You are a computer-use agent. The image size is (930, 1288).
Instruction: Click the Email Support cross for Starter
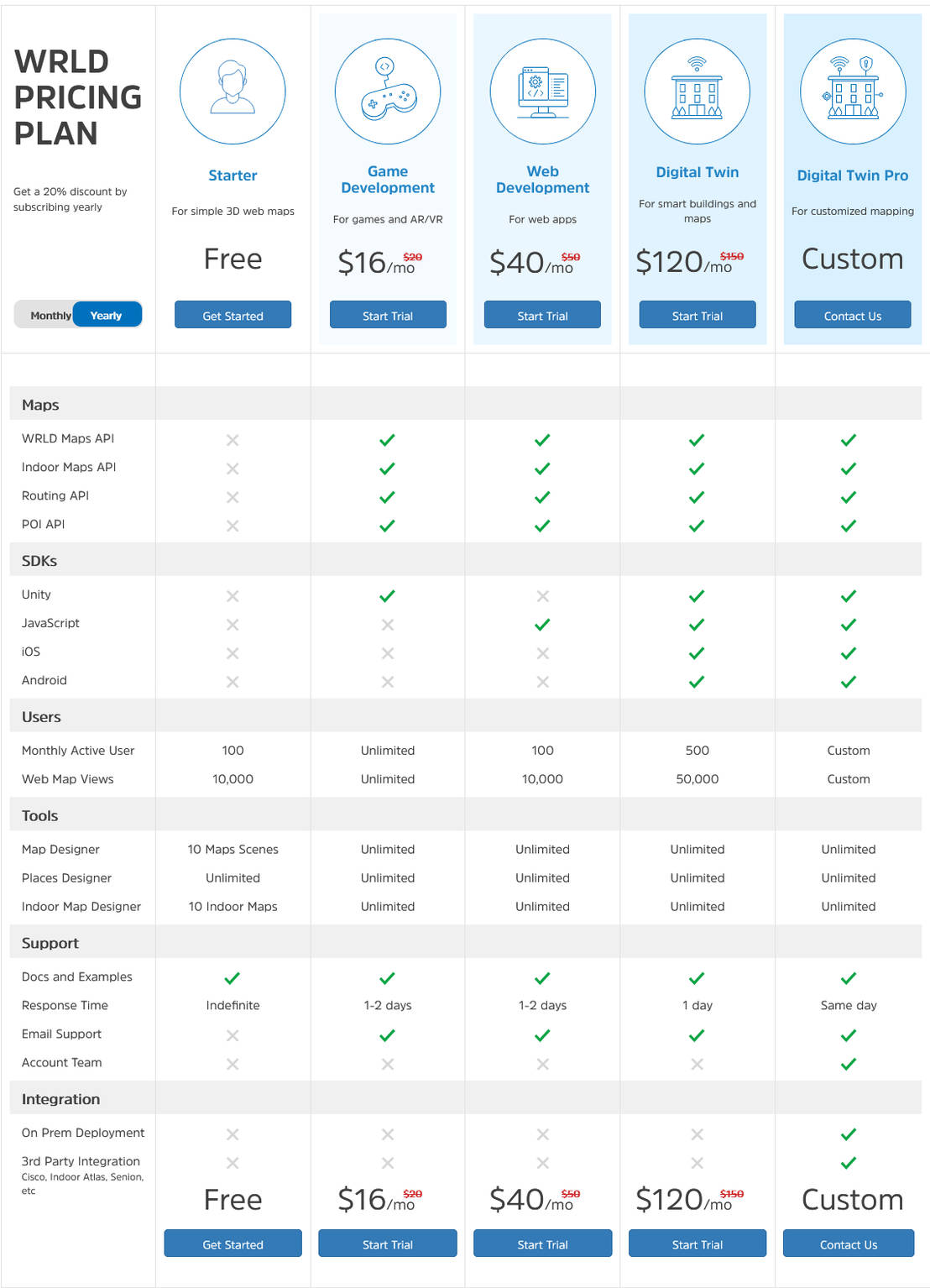coord(232,1035)
